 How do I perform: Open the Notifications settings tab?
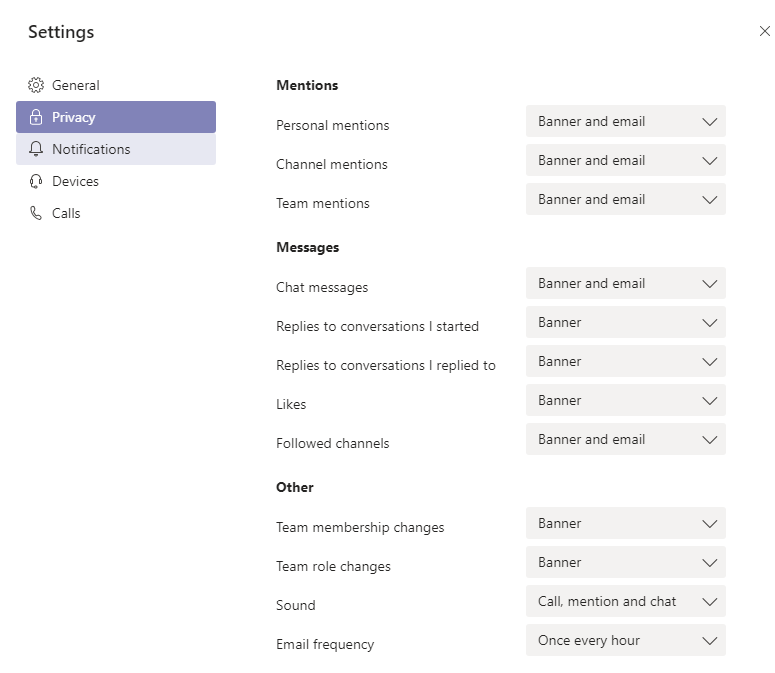click(x=116, y=149)
